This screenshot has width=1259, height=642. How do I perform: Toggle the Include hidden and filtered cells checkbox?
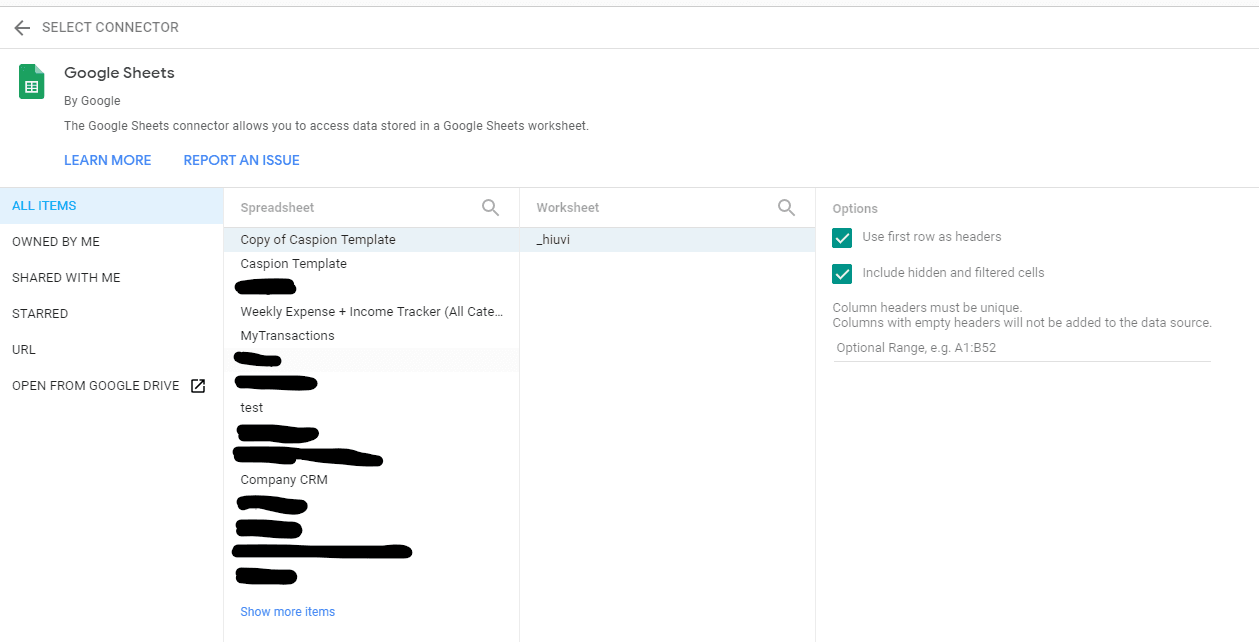842,273
